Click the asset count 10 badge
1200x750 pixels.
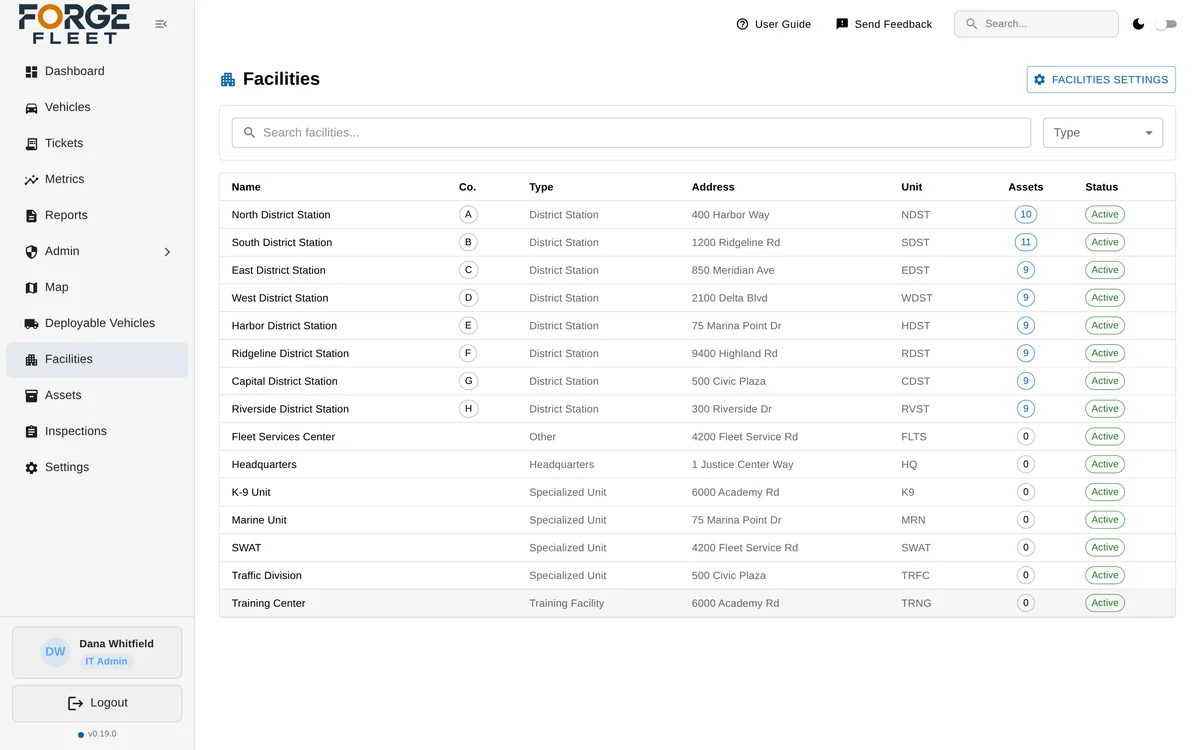(x=1025, y=214)
